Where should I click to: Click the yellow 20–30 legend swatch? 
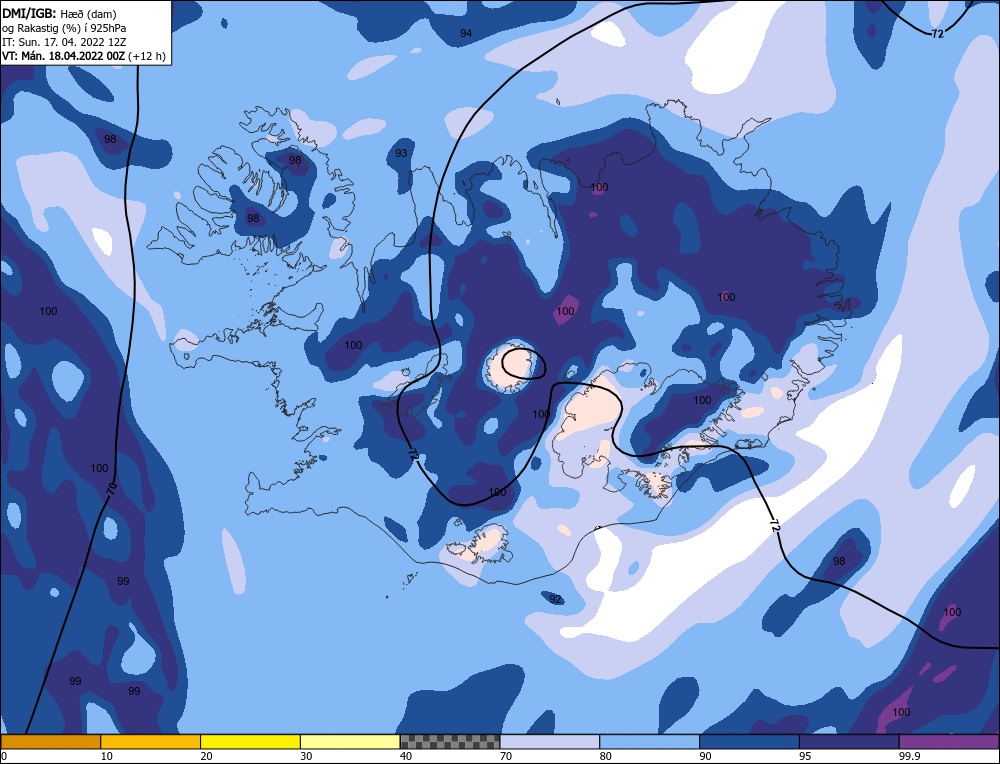[250, 741]
